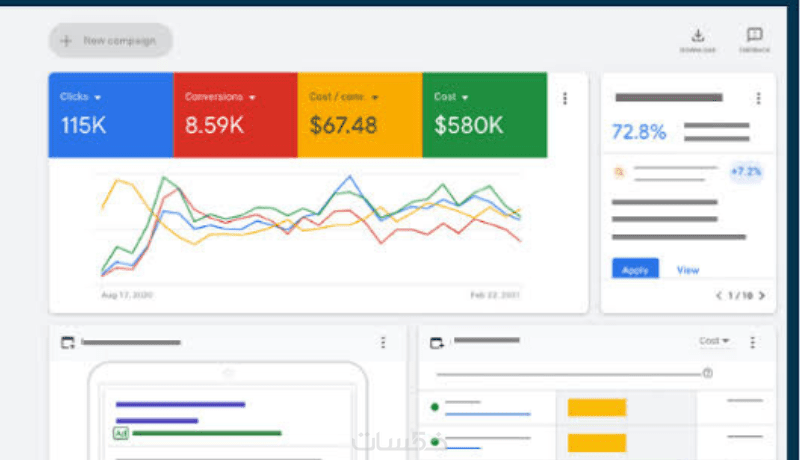Click the $580K cost value
Screen dimensions: 800x460
point(468,125)
